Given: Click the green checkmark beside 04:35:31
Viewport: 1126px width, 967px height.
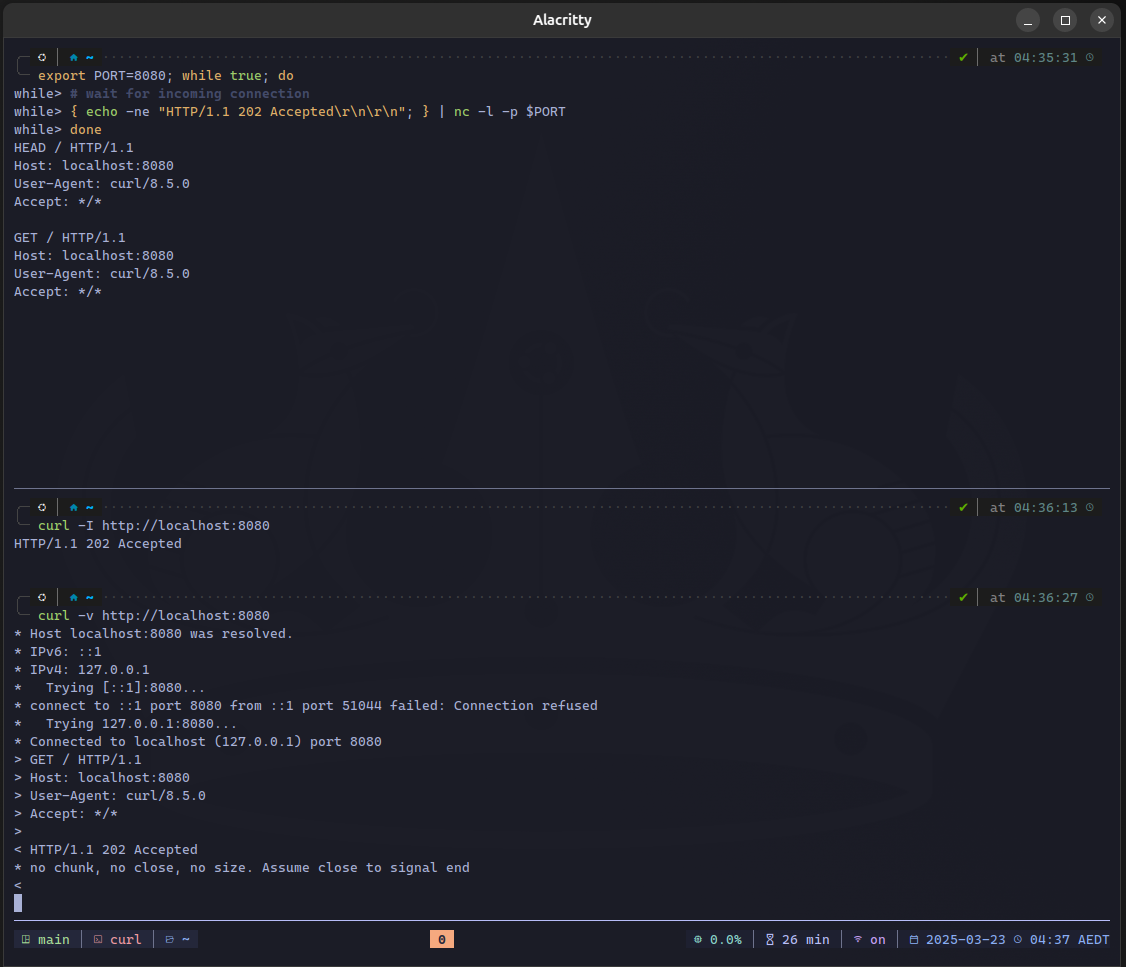Looking at the screenshot, I should (963, 57).
